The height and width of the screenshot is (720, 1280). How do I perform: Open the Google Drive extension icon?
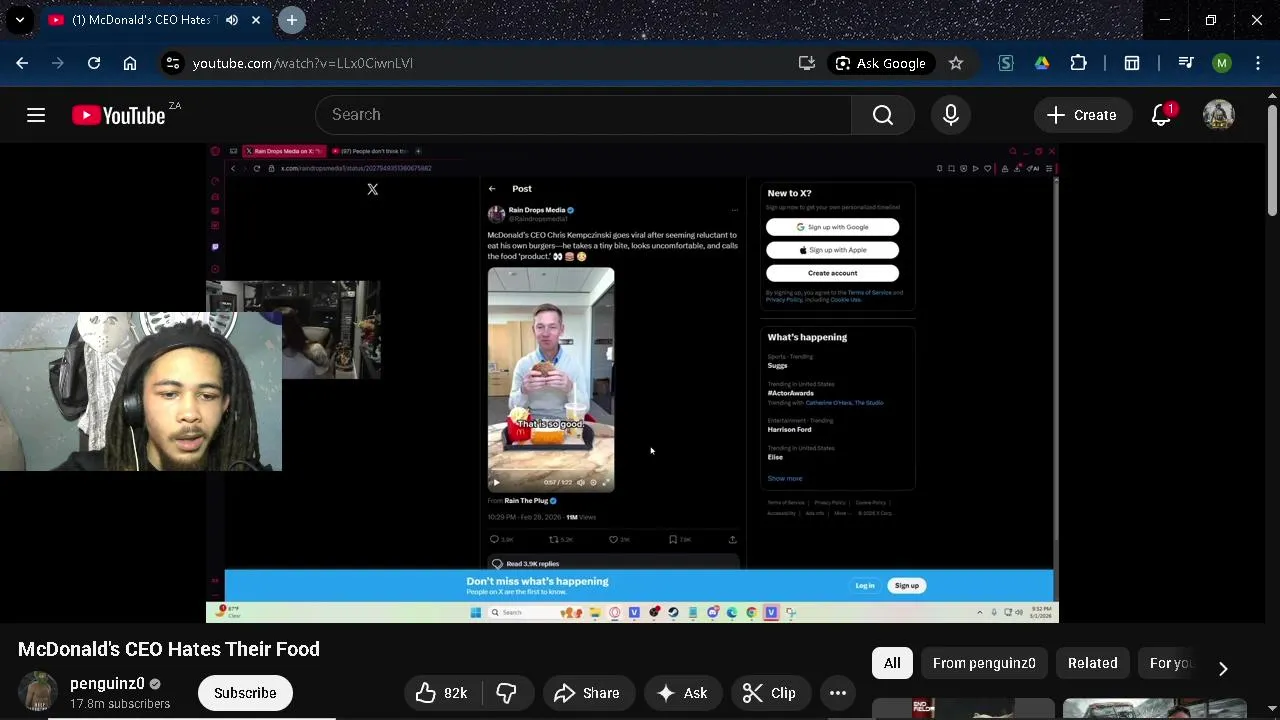coord(1042,63)
